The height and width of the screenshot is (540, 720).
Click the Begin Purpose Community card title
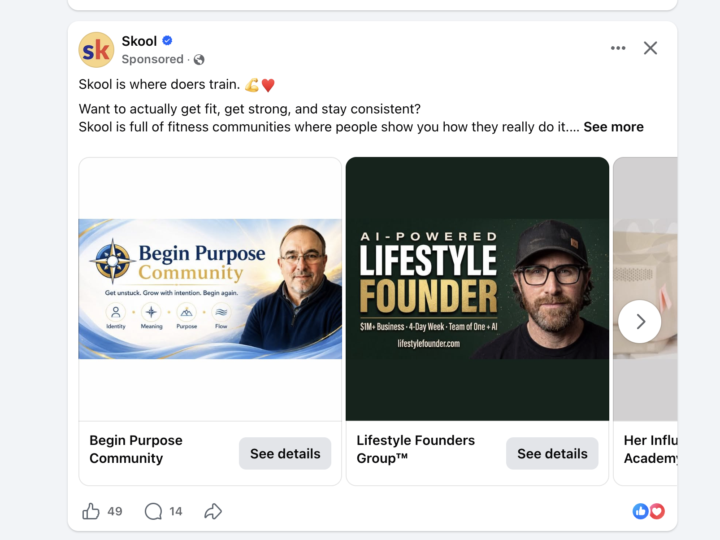pyautogui.click(x=136, y=449)
